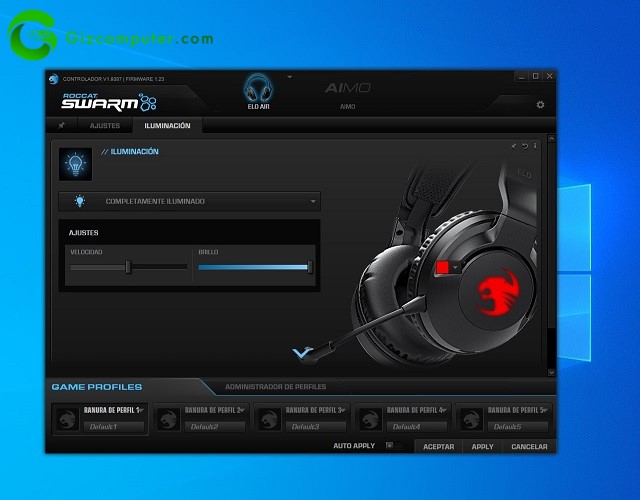Click the scrollbar up arrow

coord(551,139)
